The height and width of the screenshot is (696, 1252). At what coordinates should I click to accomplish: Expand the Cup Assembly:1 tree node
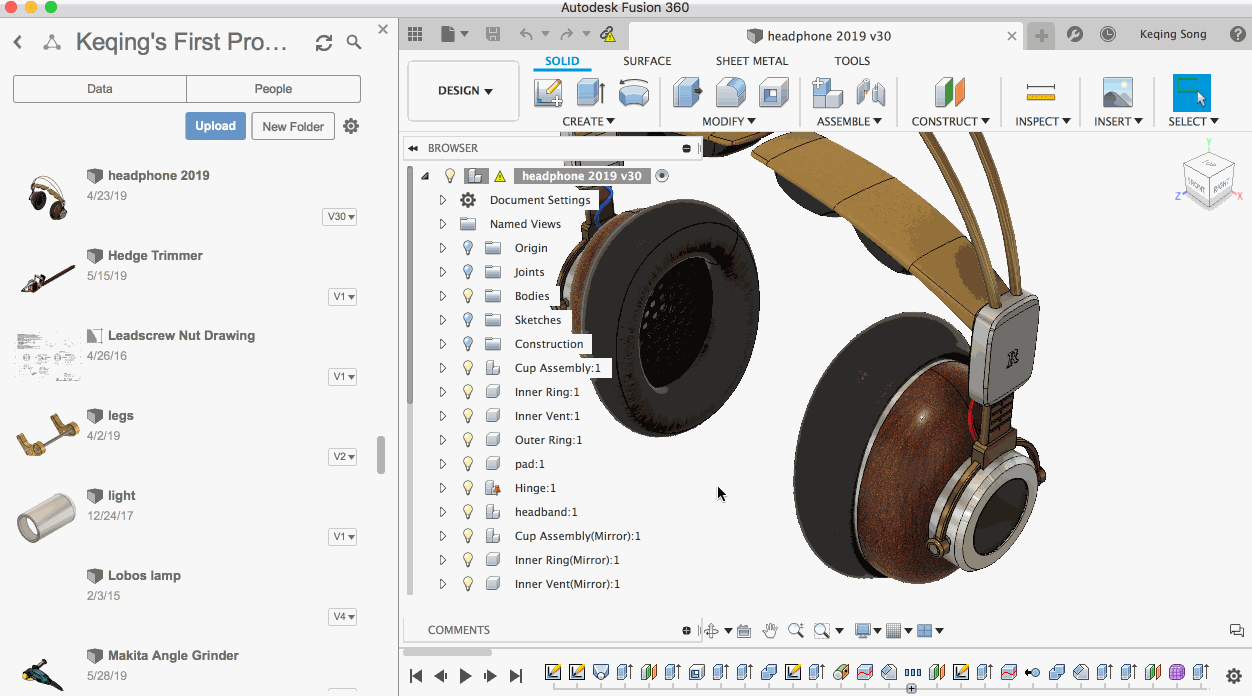click(443, 368)
